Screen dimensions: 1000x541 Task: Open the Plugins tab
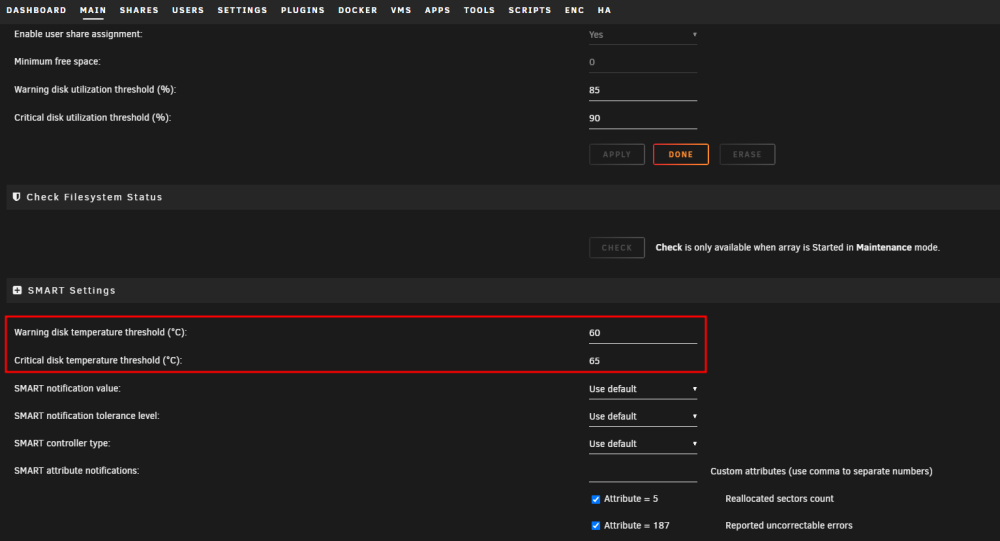click(303, 10)
